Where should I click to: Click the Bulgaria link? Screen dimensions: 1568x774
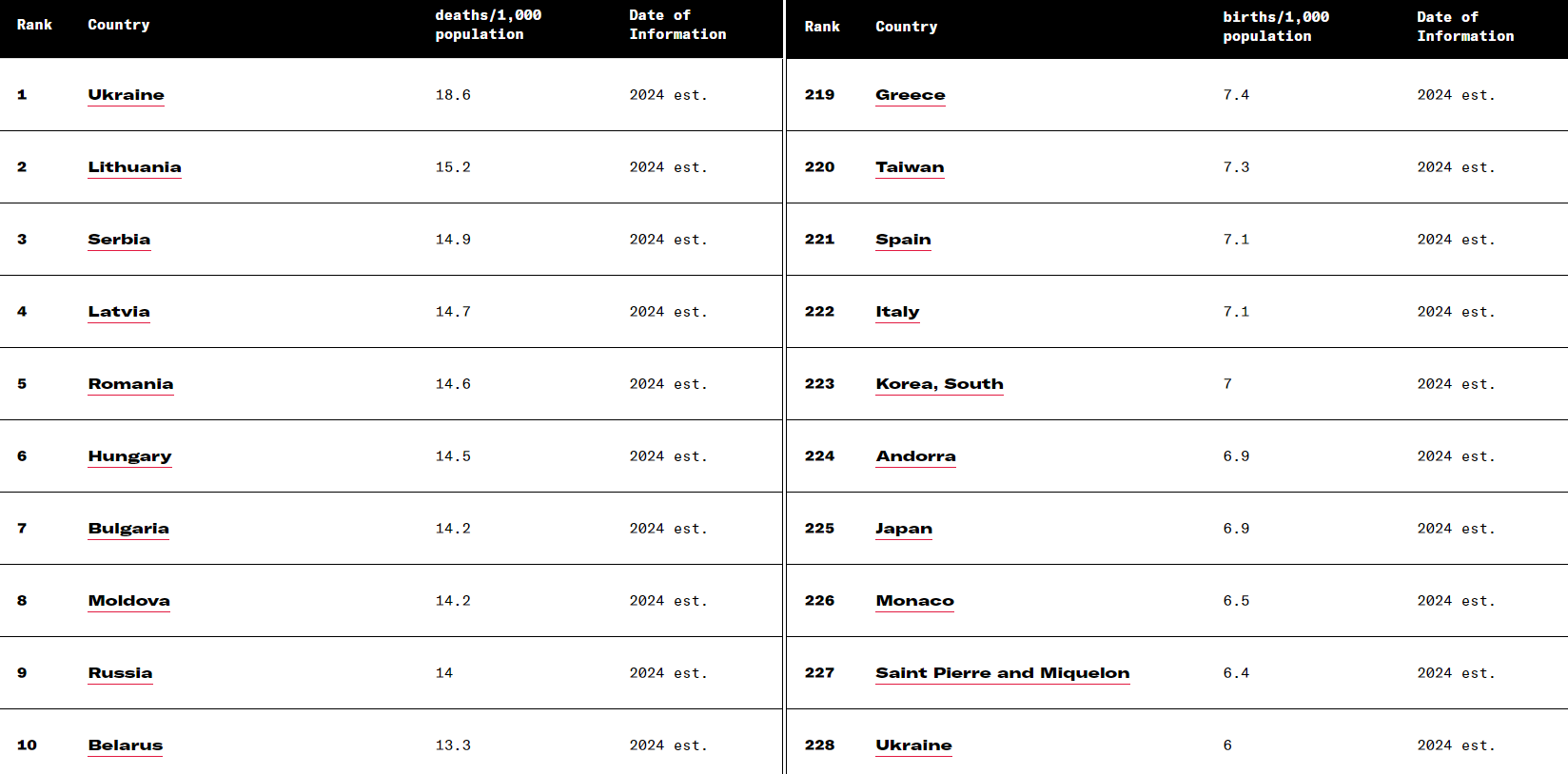pos(128,529)
